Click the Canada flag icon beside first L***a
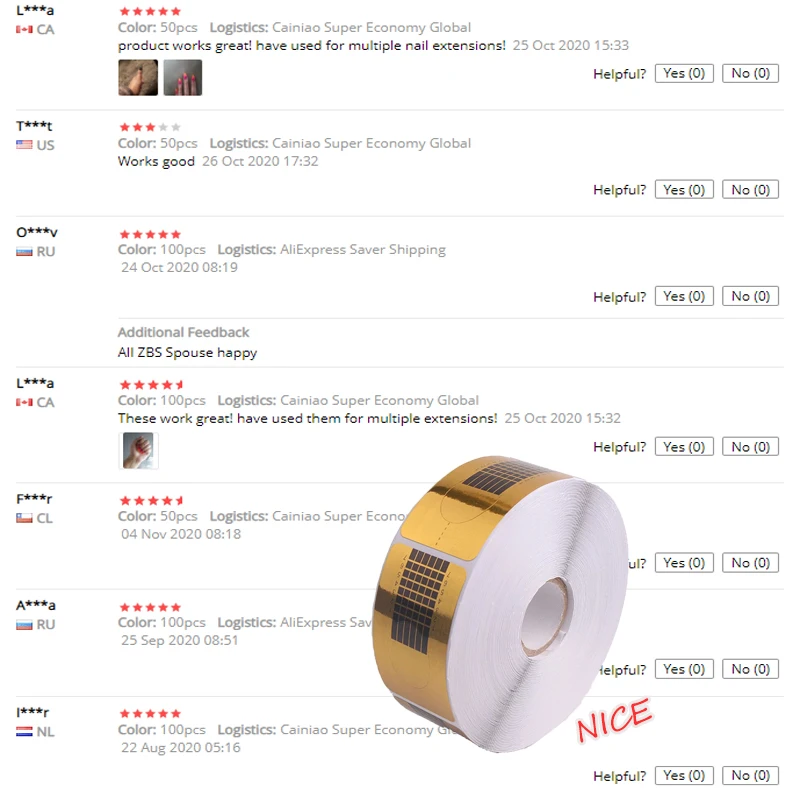The image size is (800, 800). [x=24, y=30]
